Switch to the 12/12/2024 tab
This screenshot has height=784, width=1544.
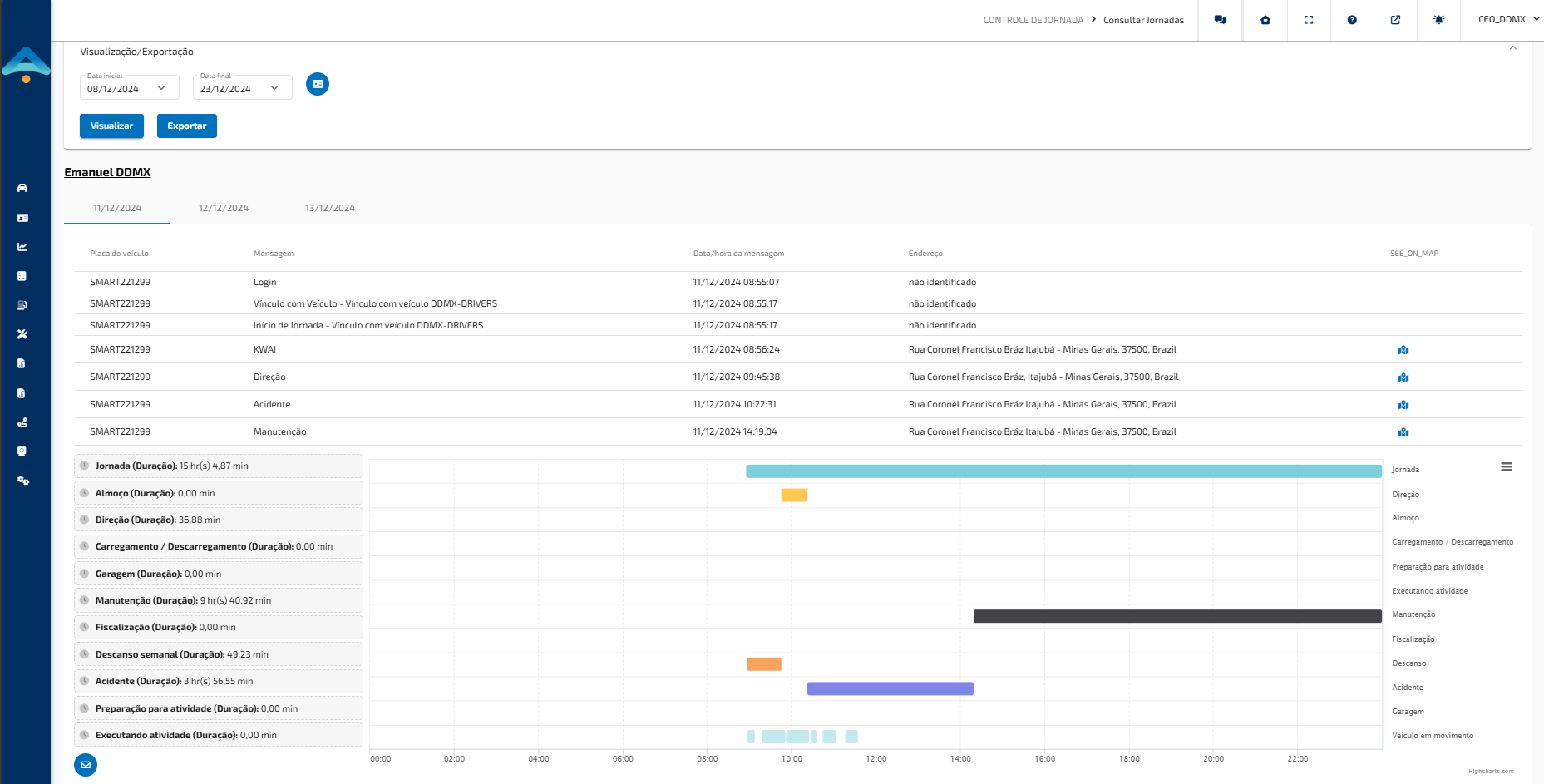pos(224,208)
